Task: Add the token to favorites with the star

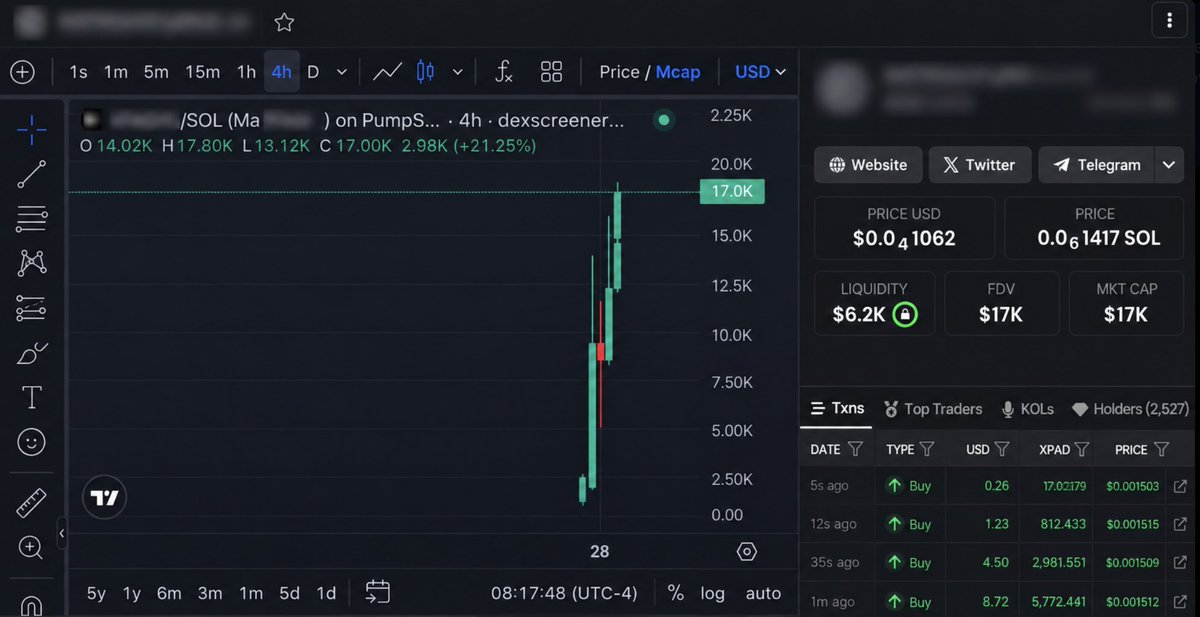Action: pyautogui.click(x=284, y=22)
